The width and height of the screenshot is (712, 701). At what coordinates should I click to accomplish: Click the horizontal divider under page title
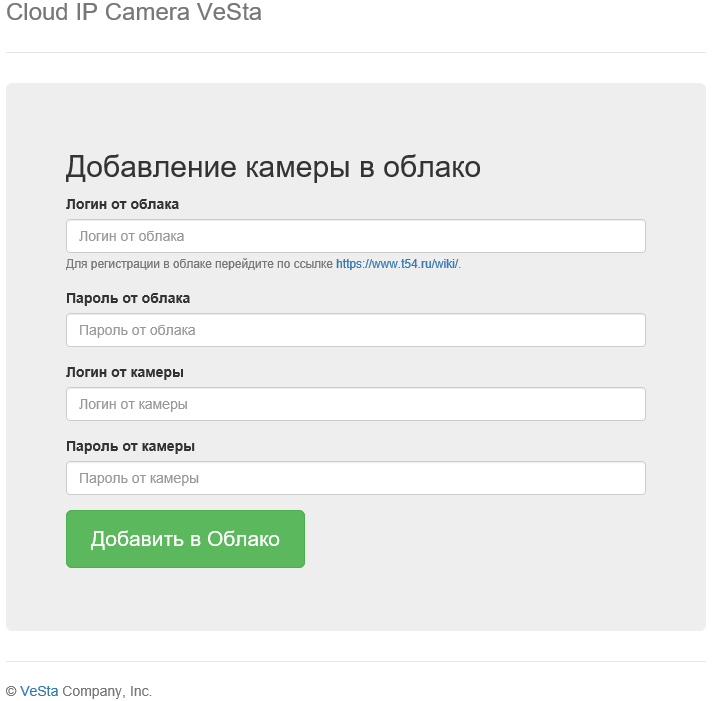click(356, 52)
